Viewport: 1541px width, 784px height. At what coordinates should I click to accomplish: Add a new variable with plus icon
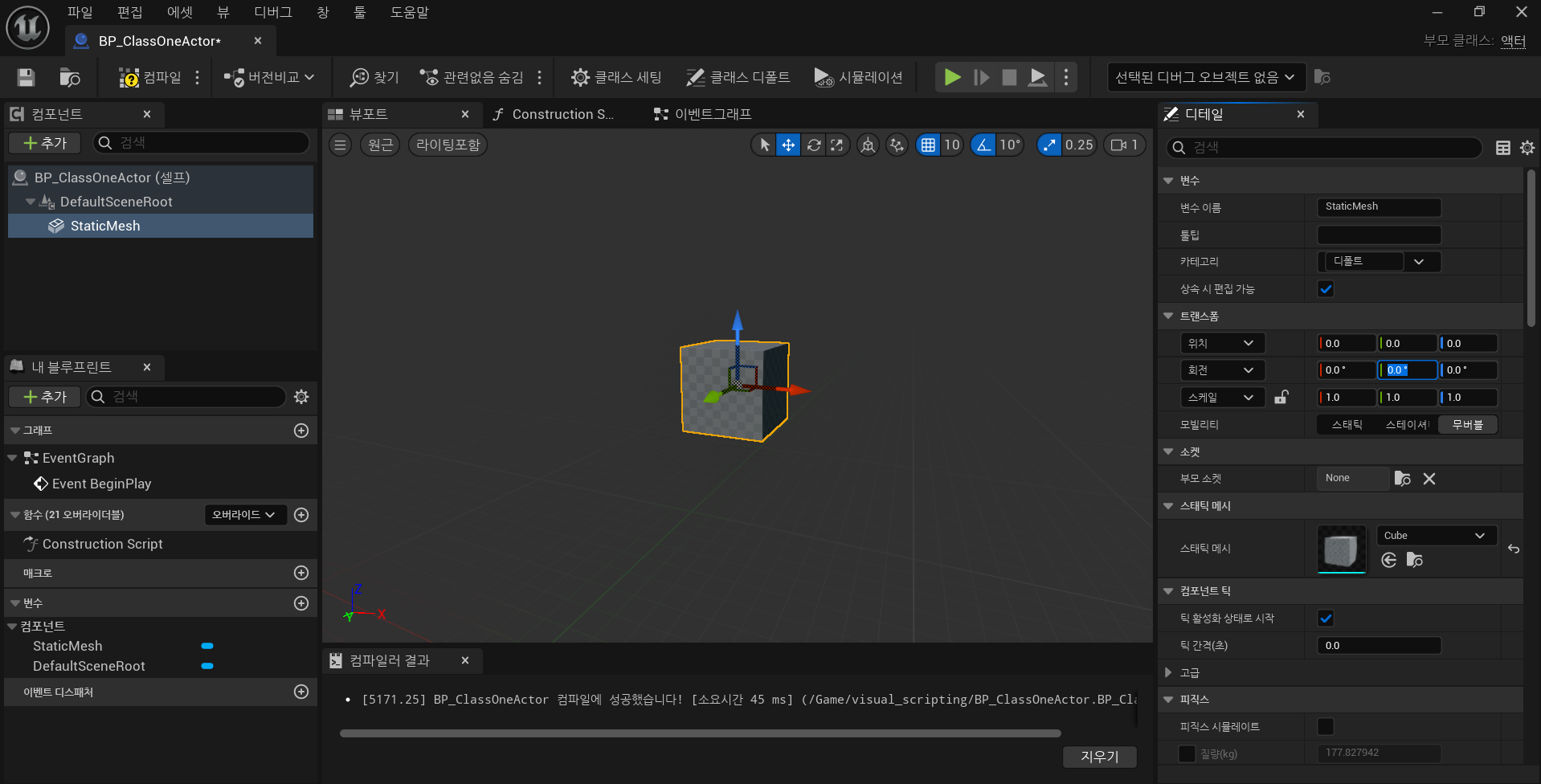pos(301,603)
